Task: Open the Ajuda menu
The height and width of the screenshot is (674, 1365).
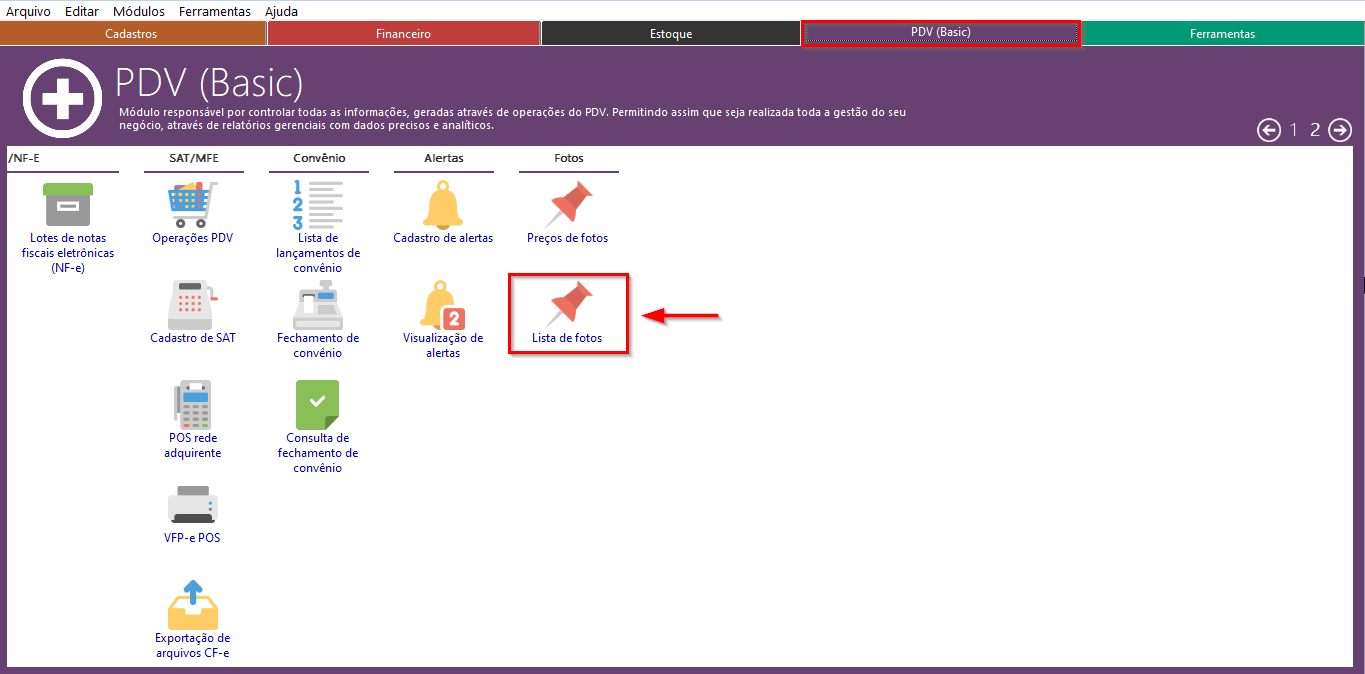Action: pos(281,11)
